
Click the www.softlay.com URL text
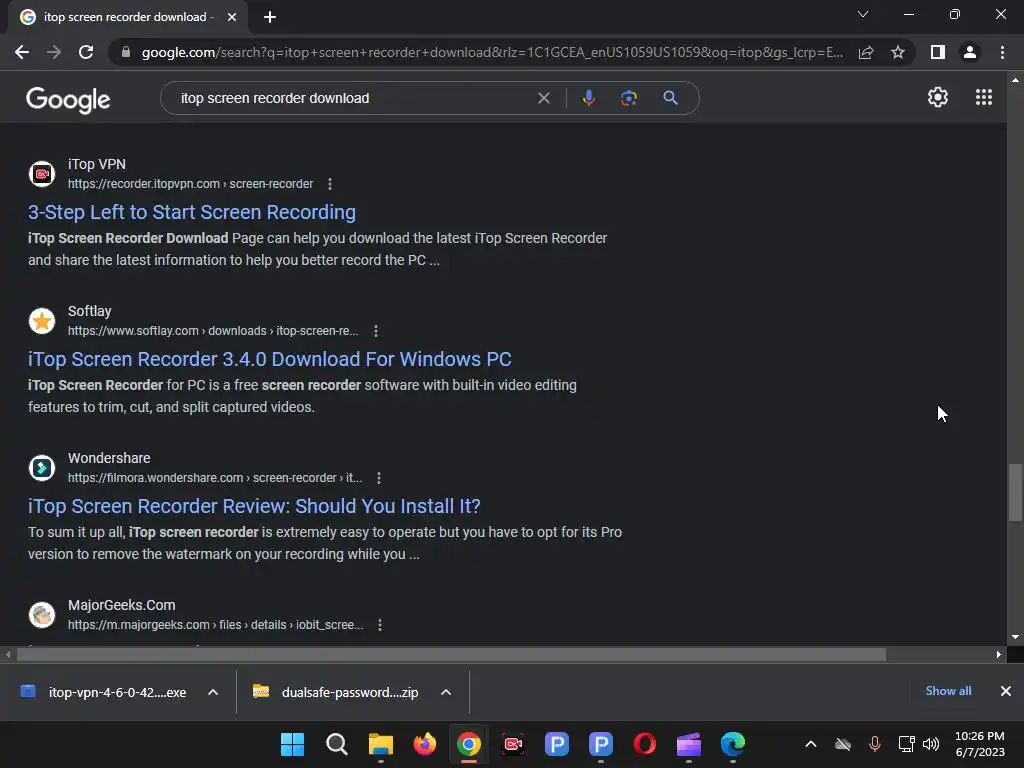click(x=213, y=331)
